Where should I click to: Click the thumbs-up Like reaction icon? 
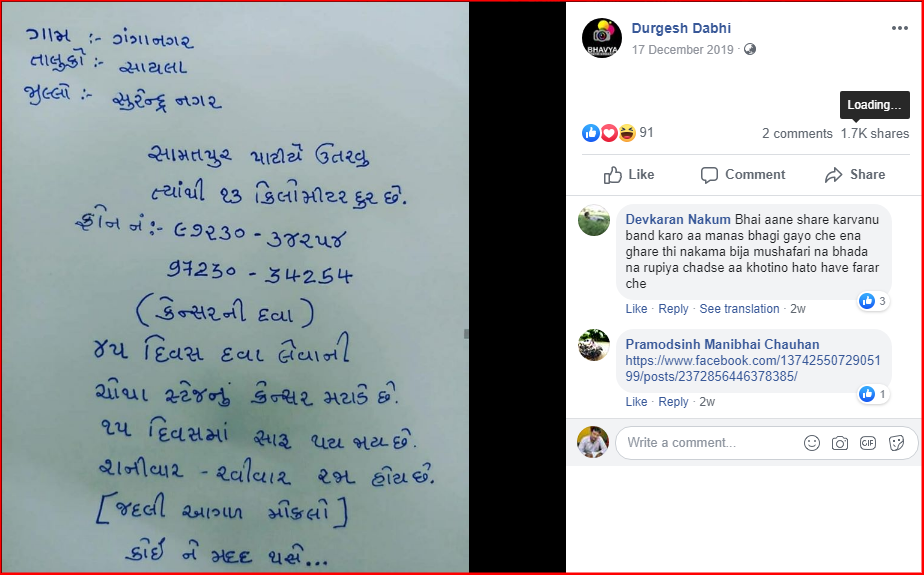coord(590,133)
